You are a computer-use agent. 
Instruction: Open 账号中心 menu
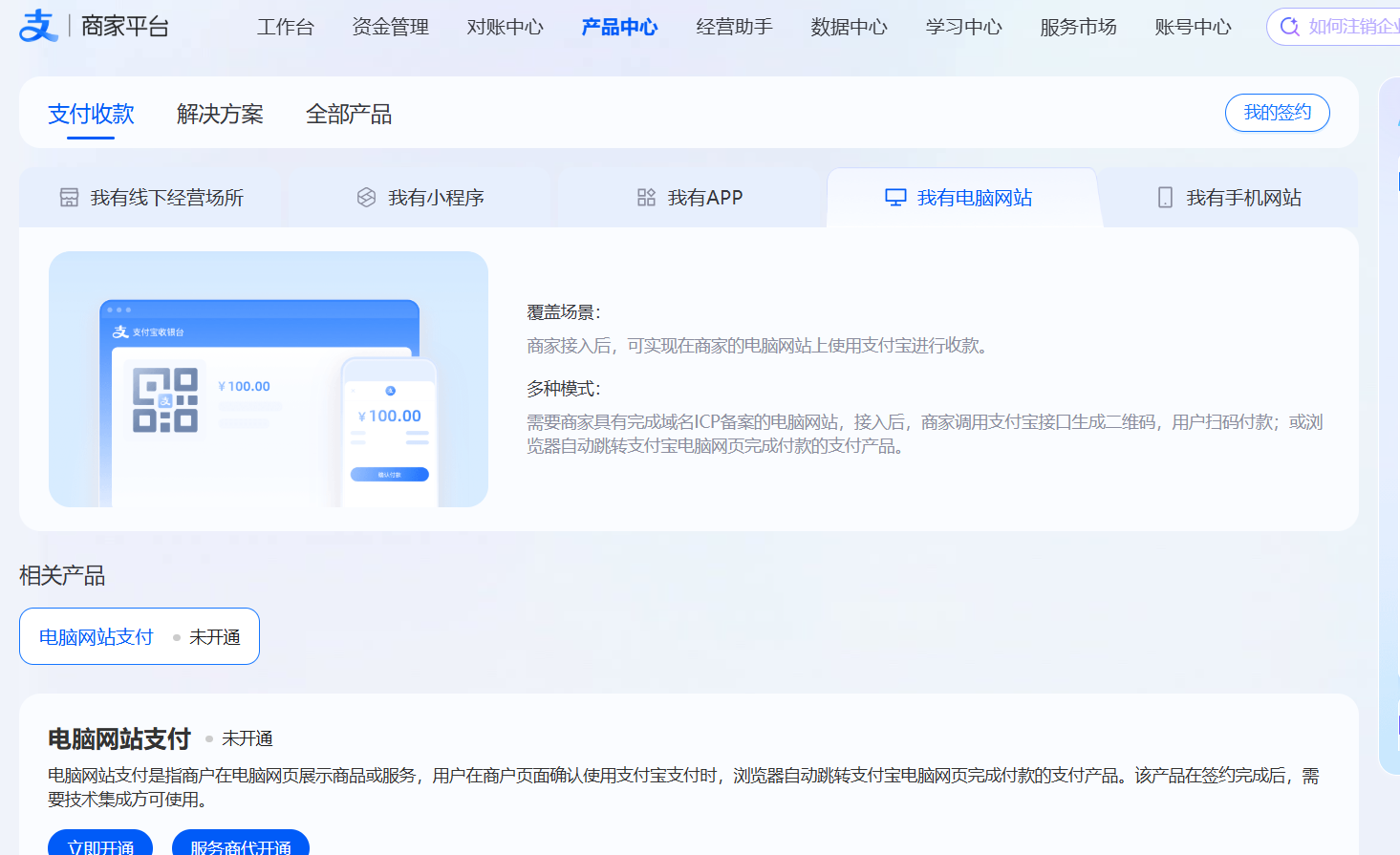pyautogui.click(x=1193, y=27)
